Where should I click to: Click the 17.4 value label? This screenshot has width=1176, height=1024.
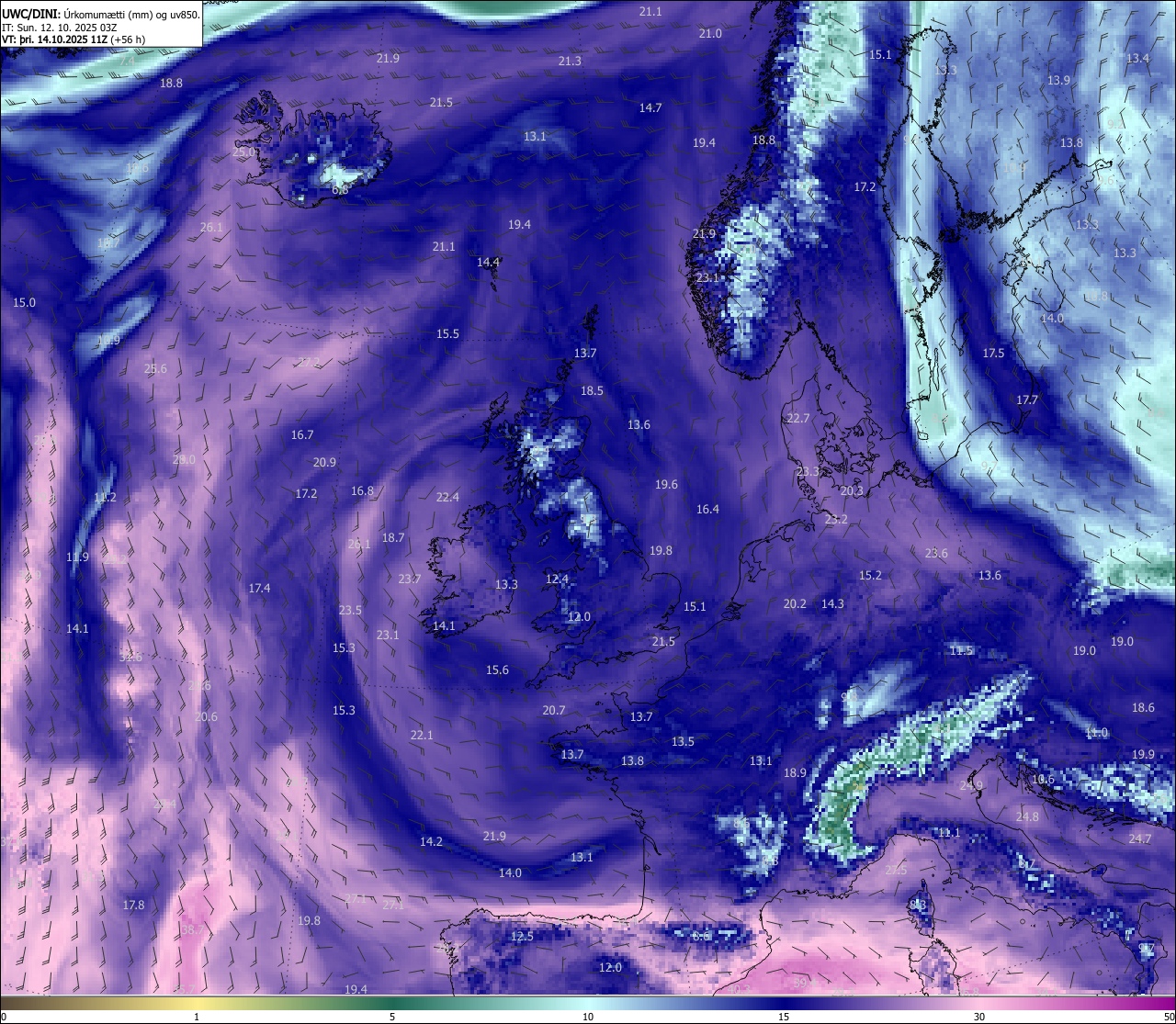(259, 588)
